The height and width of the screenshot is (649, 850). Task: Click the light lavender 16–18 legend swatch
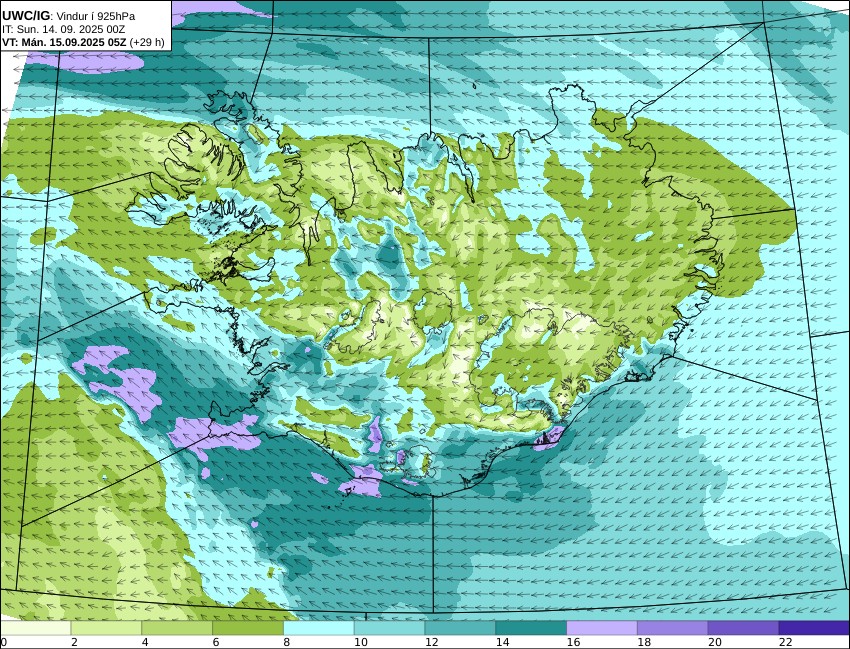point(602,628)
